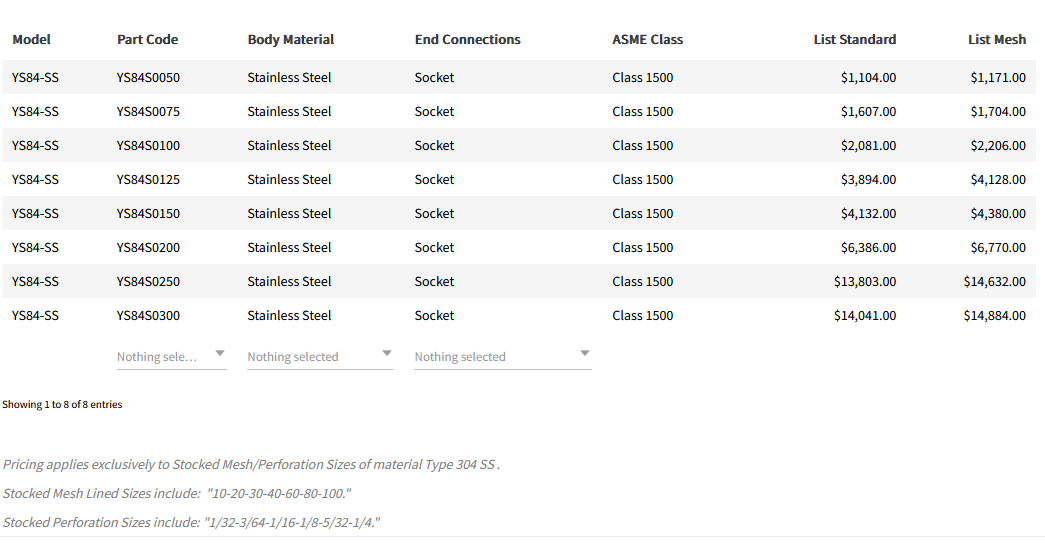Click part code YS84S0125 row
1045x551 pixels.
coord(149,180)
